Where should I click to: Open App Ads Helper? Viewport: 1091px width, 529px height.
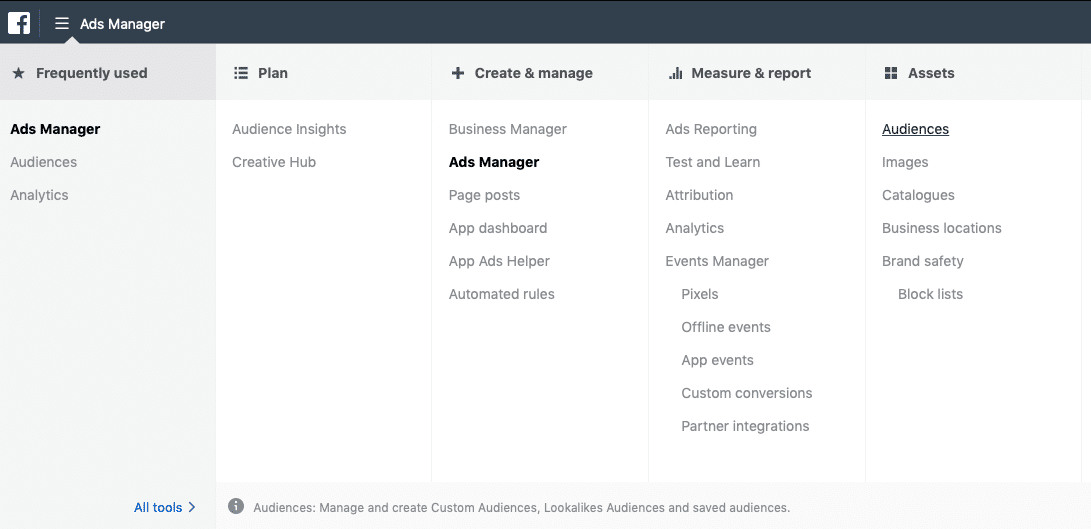pyautogui.click(x=499, y=261)
